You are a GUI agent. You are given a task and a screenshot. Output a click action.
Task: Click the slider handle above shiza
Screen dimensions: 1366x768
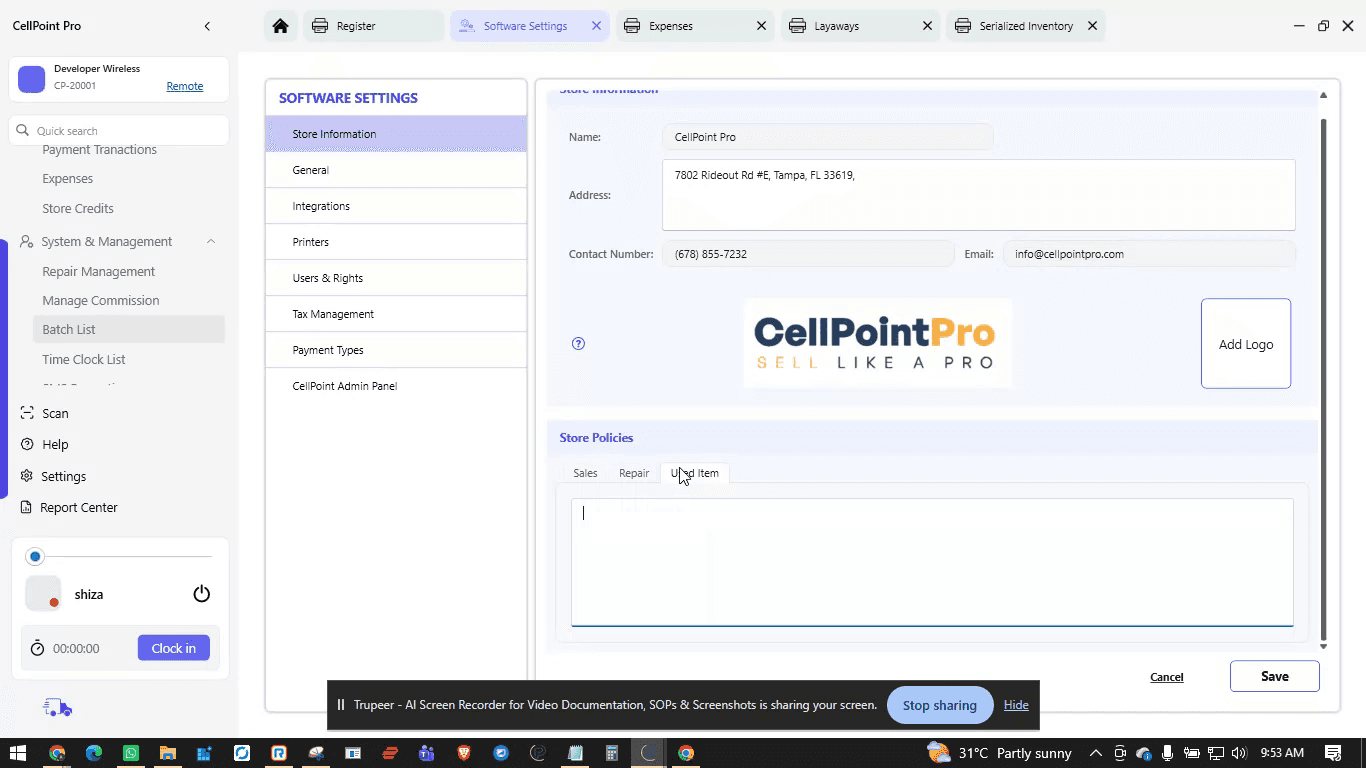point(36,556)
